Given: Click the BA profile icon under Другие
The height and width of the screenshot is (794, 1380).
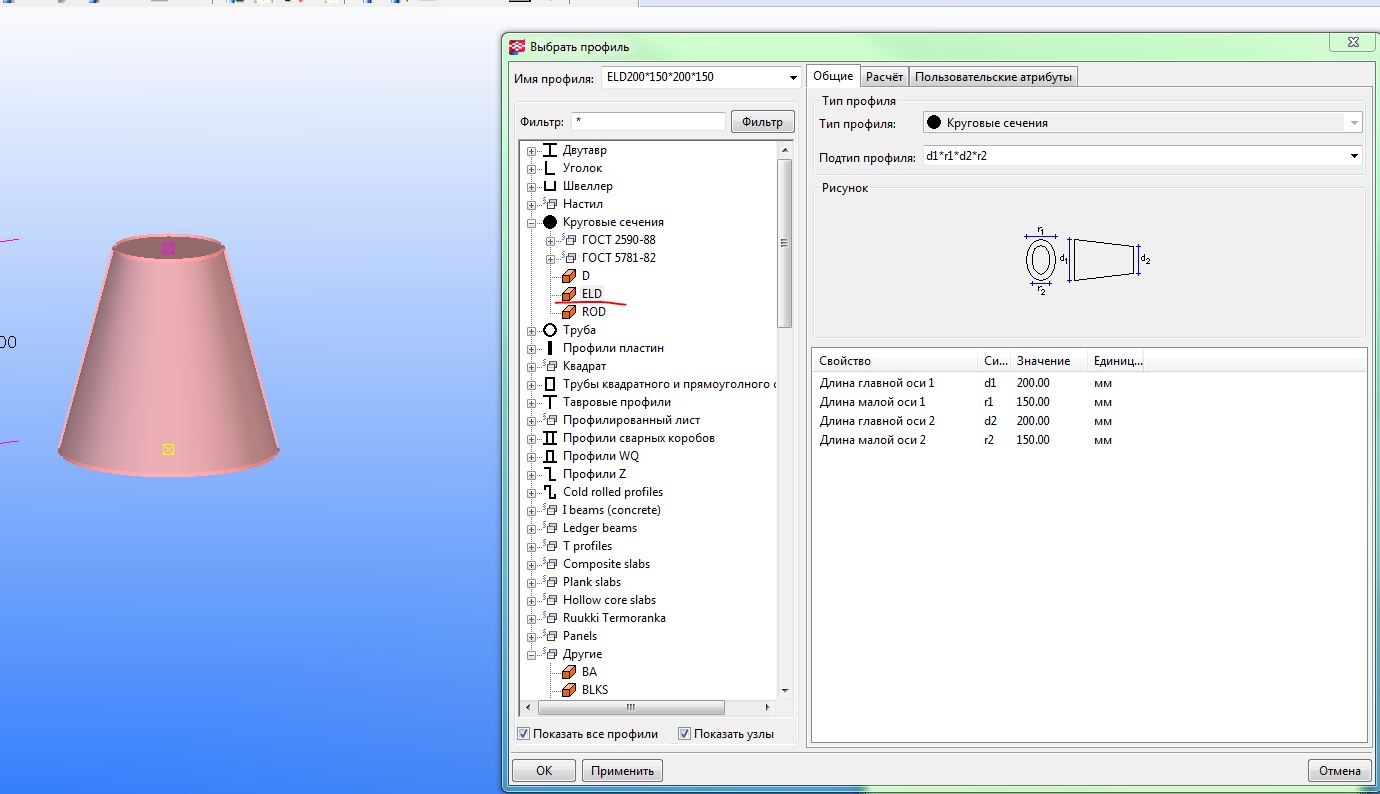Looking at the screenshot, I should pyautogui.click(x=568, y=672).
